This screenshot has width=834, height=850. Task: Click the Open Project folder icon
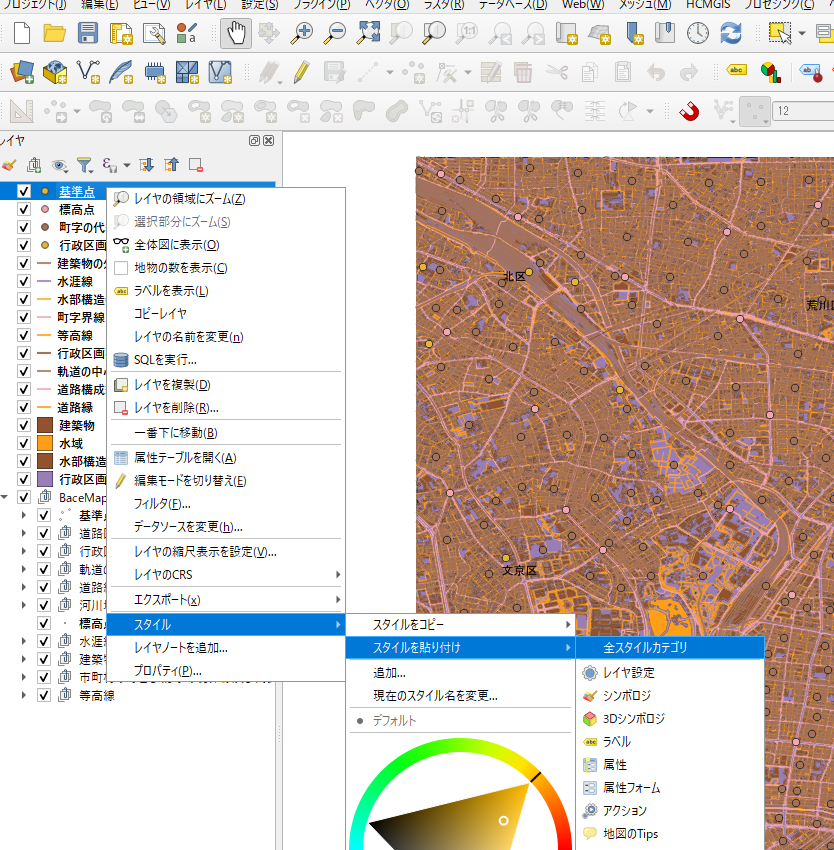coord(55,33)
